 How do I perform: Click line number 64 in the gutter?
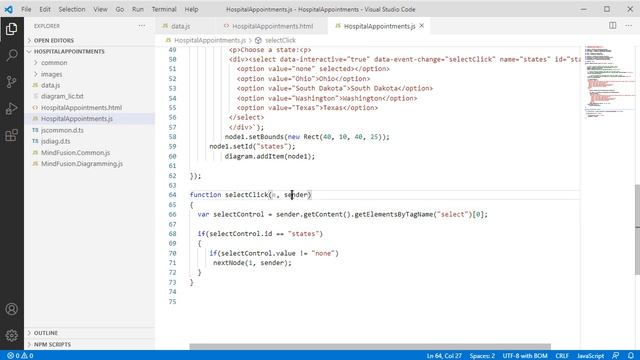click(172, 195)
